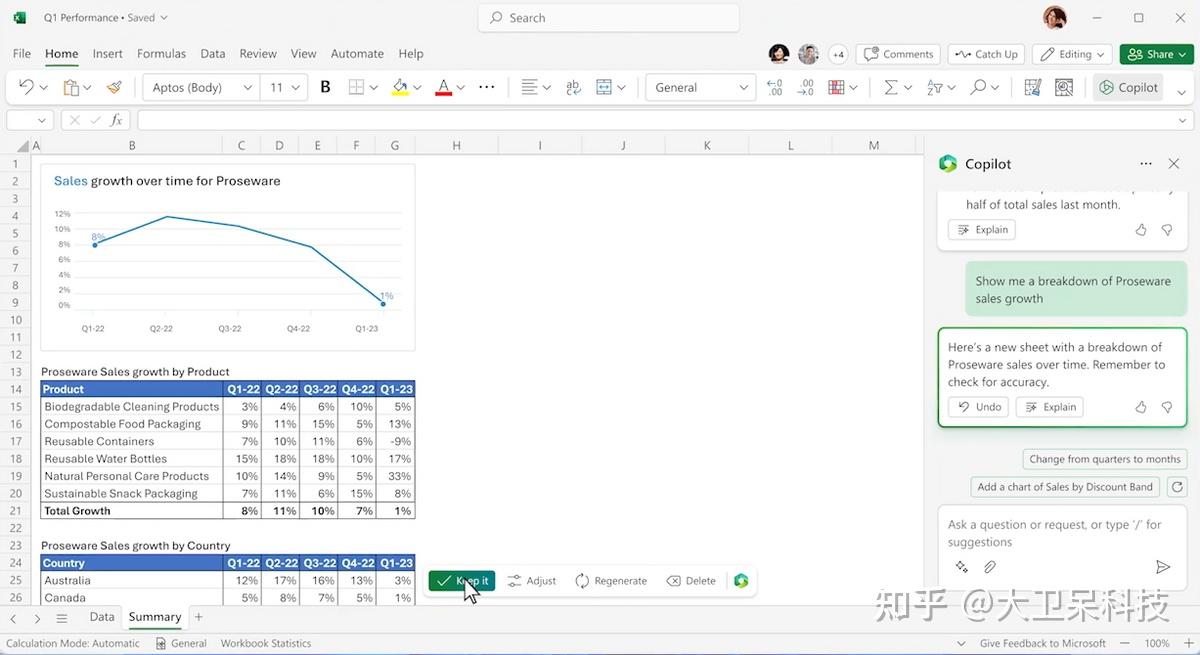Close the Copilot pane
This screenshot has width=1200, height=655.
(x=1174, y=164)
